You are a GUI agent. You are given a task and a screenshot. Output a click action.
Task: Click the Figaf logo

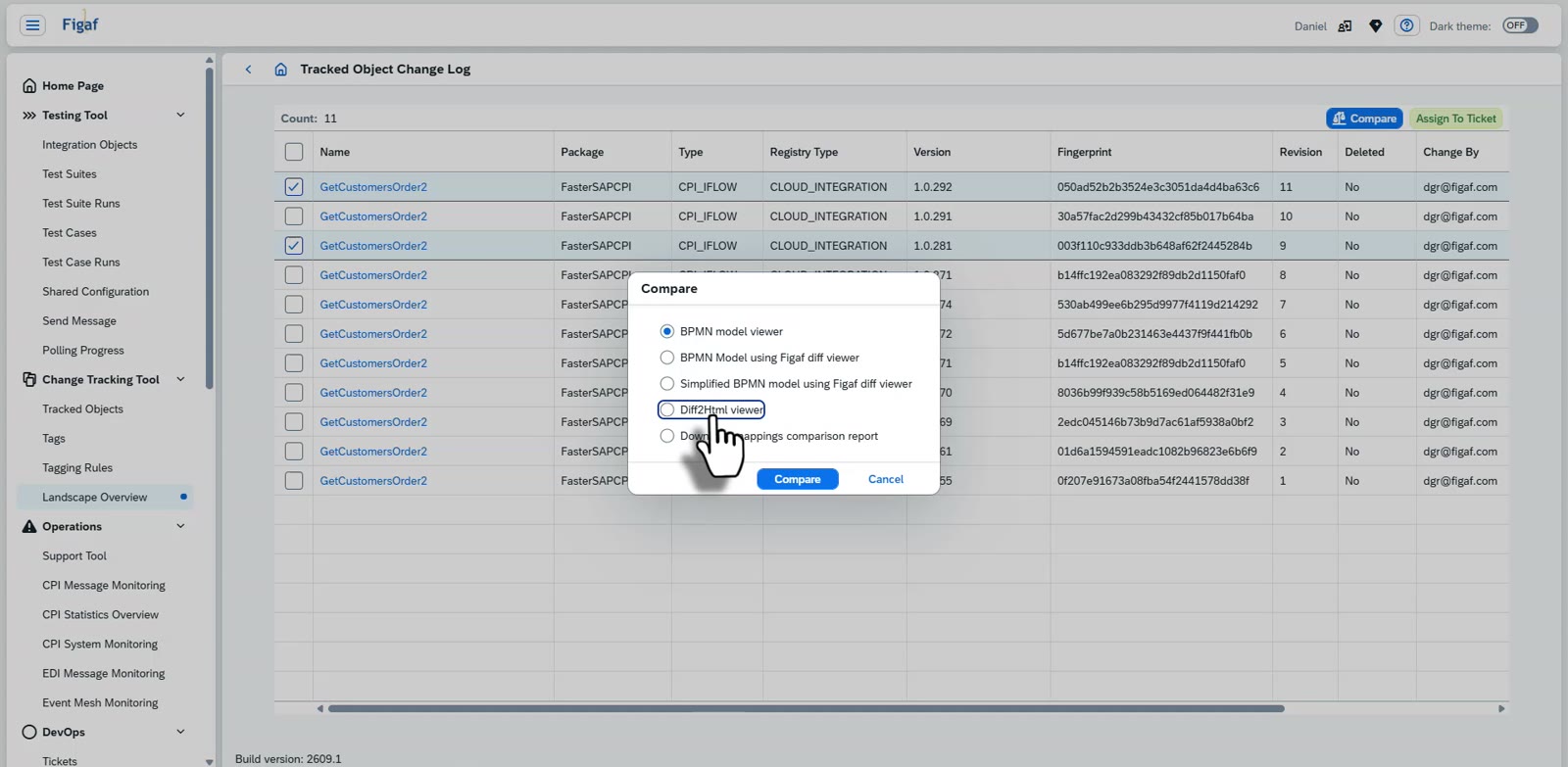pos(79,24)
